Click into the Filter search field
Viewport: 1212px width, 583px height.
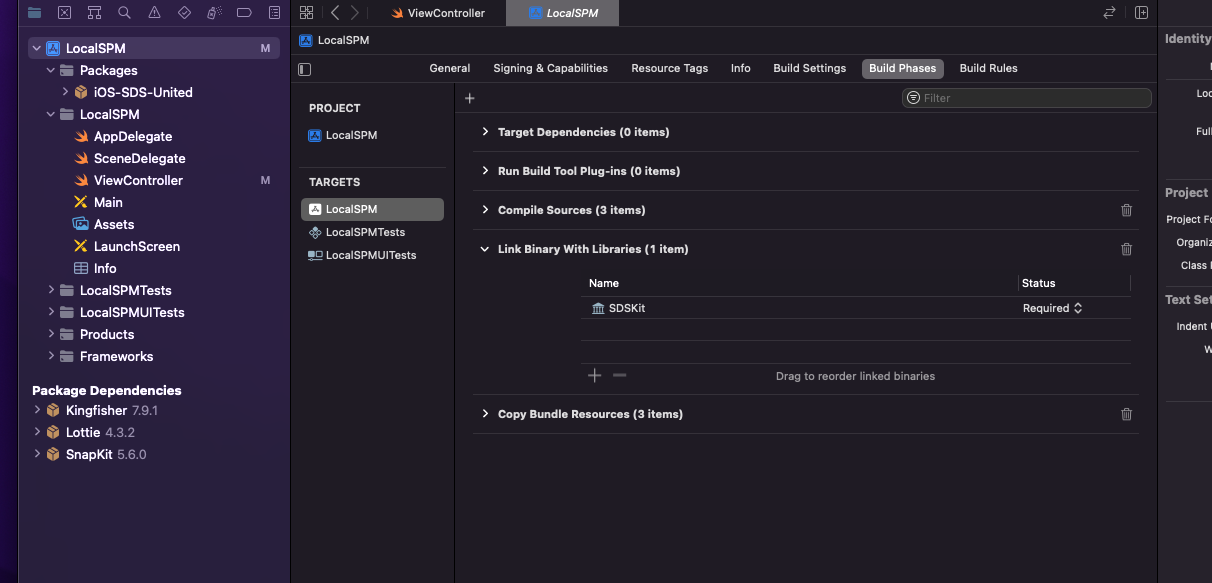1026,98
